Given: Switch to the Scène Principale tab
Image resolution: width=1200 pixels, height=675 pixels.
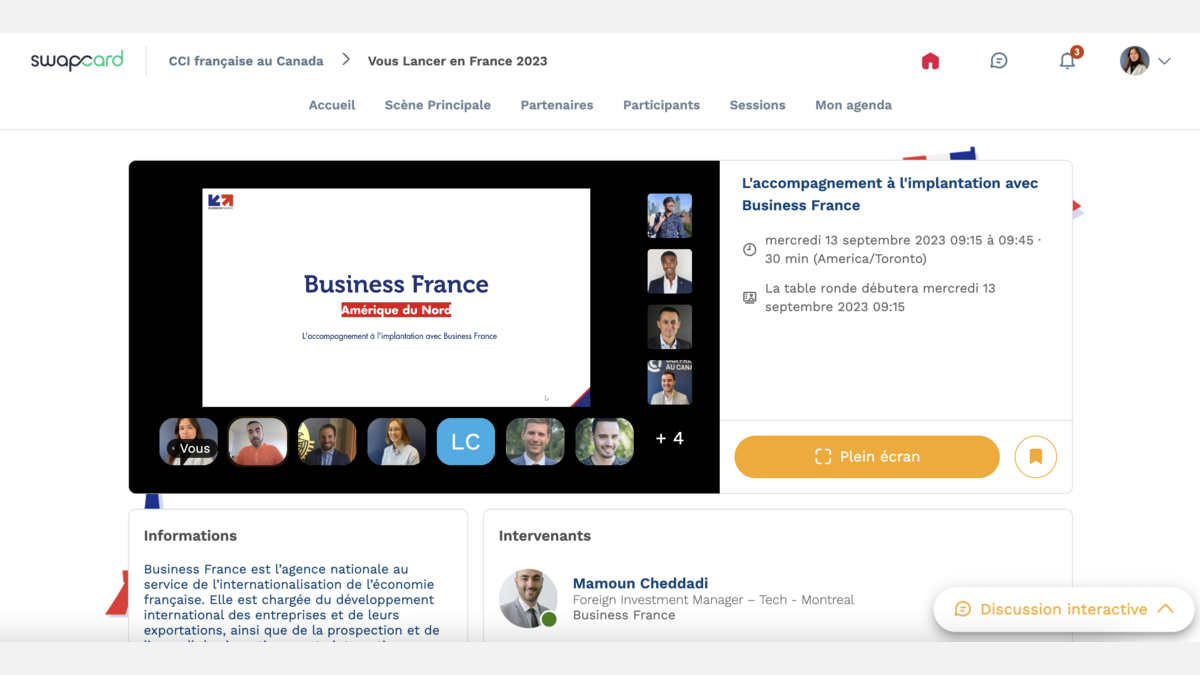Looking at the screenshot, I should 438,105.
